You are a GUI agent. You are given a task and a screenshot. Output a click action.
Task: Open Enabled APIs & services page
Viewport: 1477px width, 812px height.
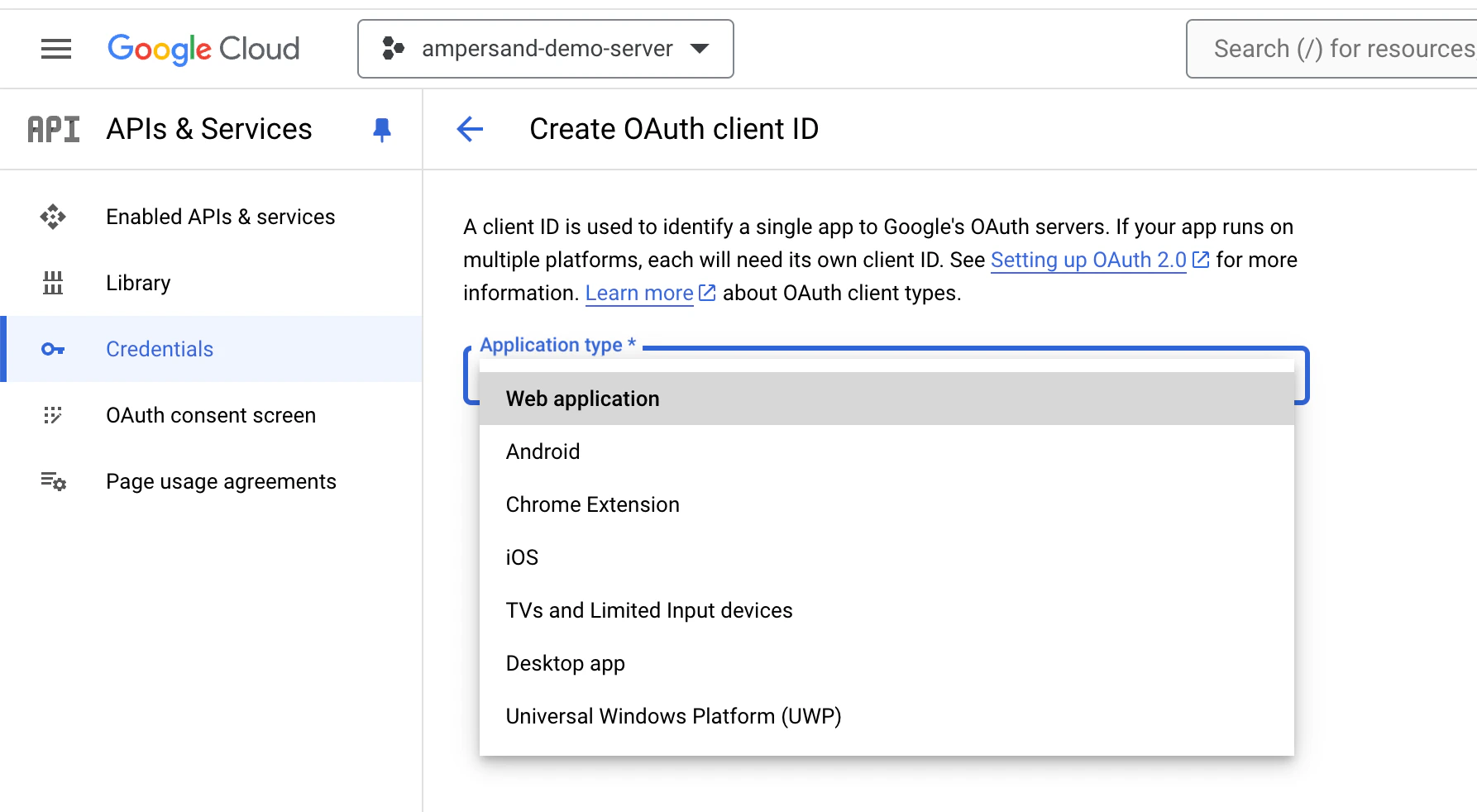220,217
